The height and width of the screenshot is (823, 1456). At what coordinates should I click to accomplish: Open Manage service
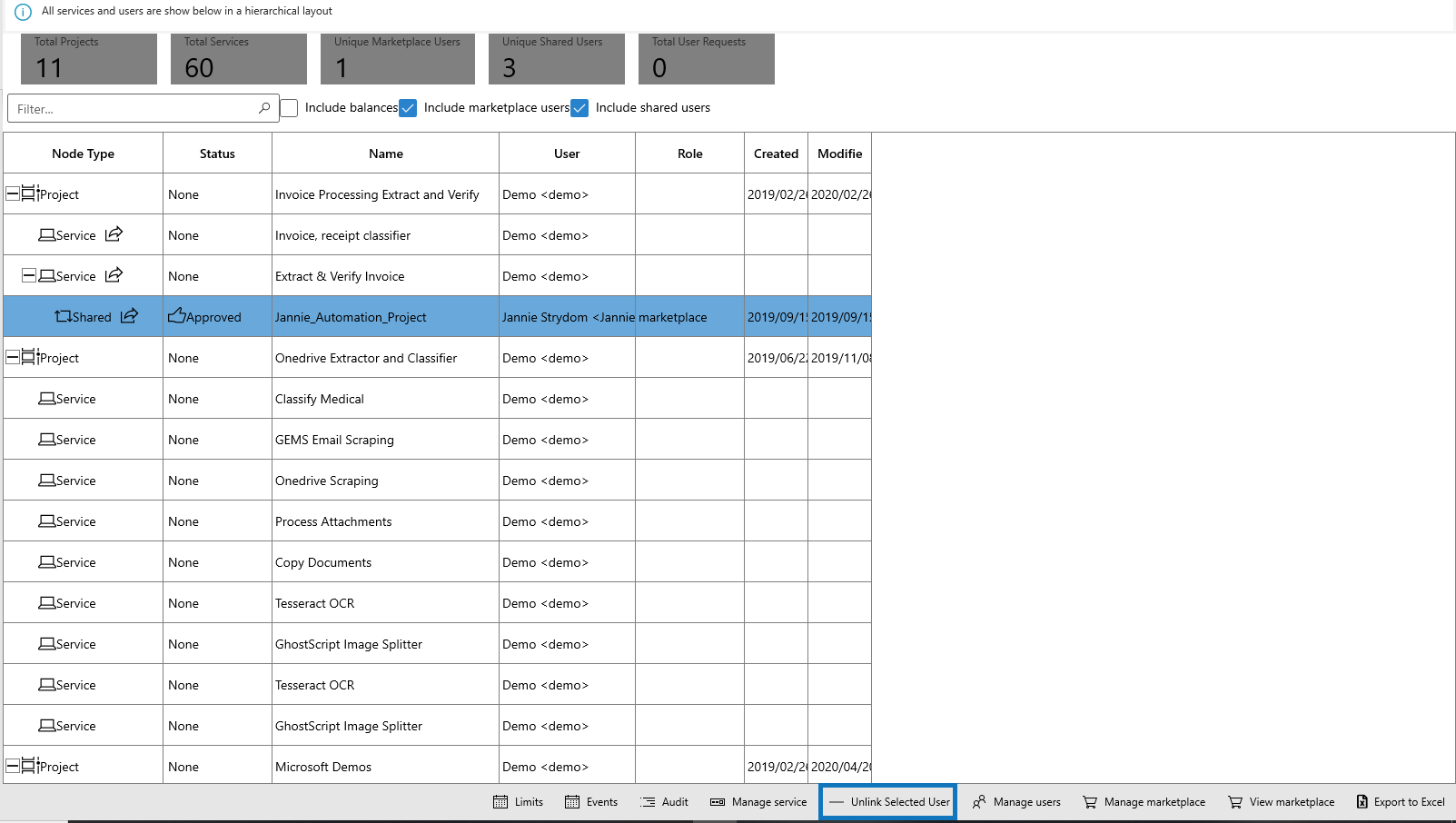[x=758, y=802]
